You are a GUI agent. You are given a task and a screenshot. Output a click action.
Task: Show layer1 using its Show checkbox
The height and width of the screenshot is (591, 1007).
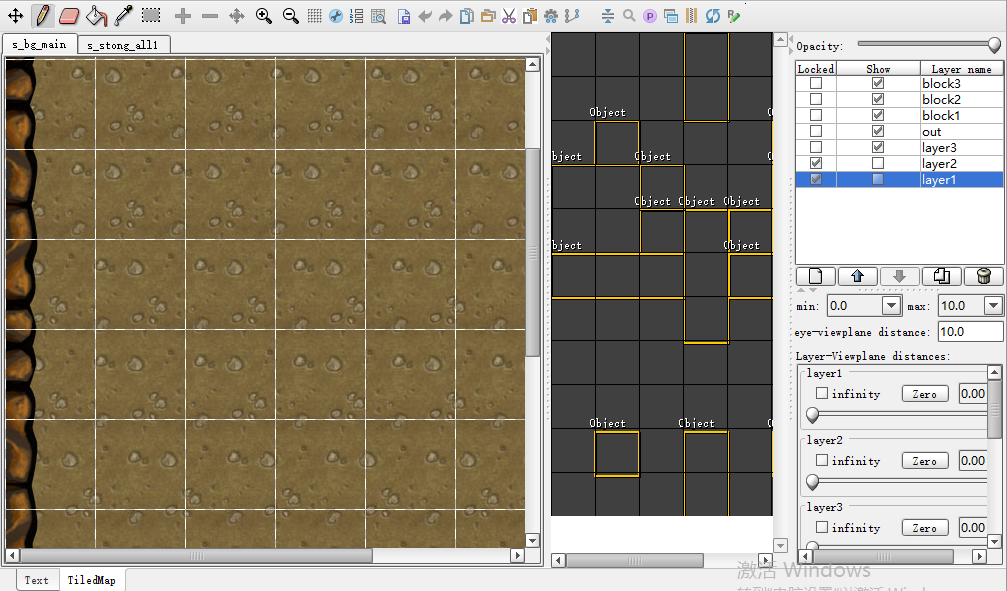[x=878, y=180]
